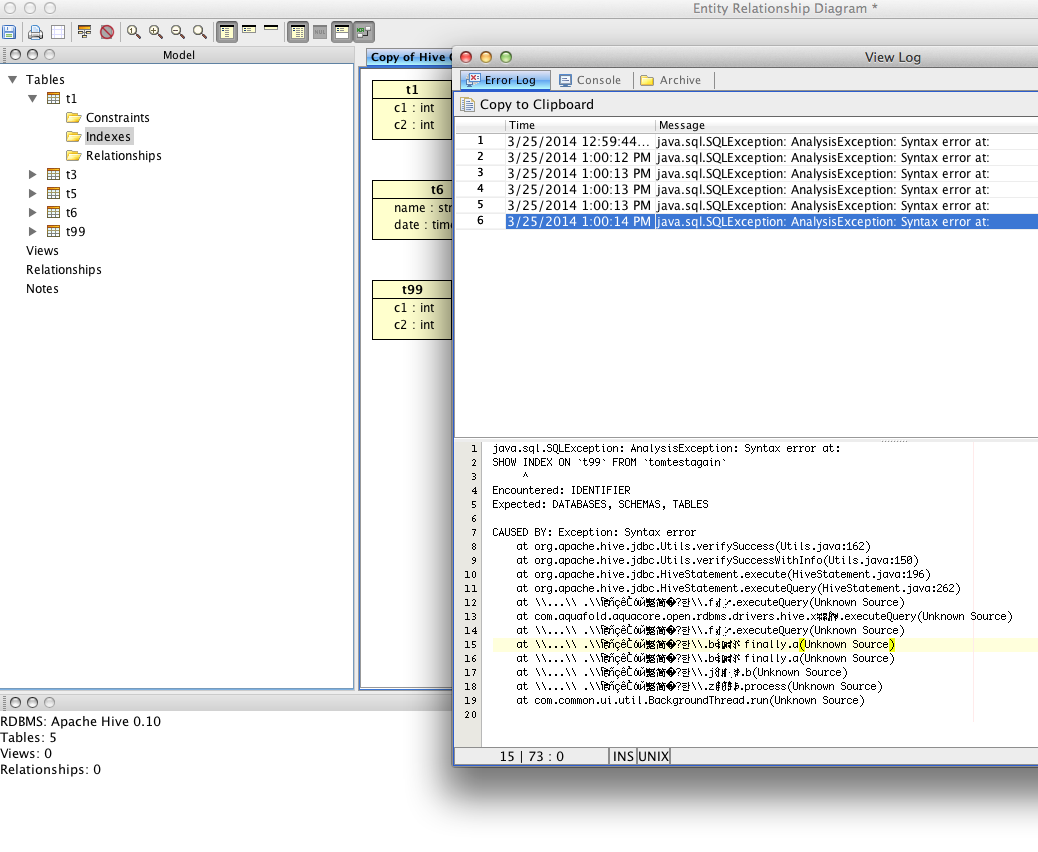Click the Zoom In magnifier icon
1038x852 pixels.
156,32
